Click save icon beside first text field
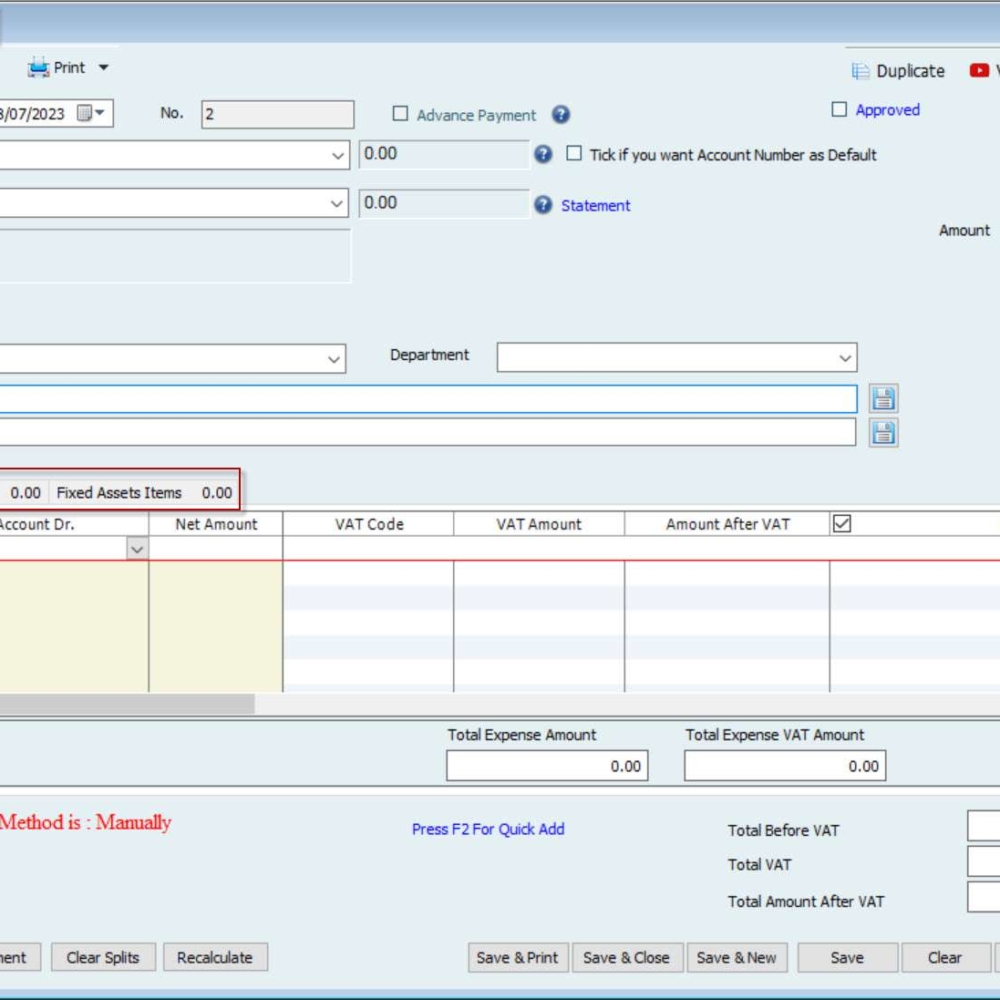1000x1000 pixels. pyautogui.click(x=883, y=399)
